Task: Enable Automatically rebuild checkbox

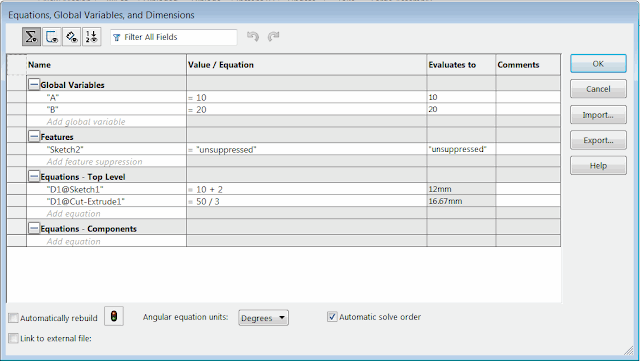Action: click(13, 318)
